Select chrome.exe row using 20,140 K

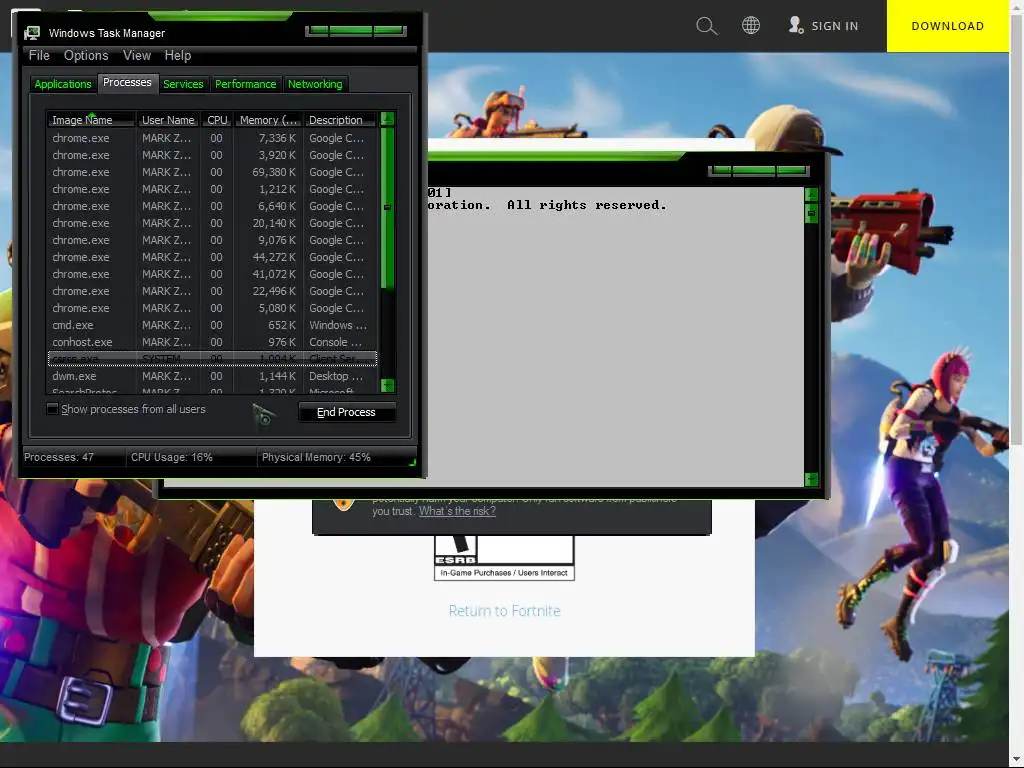click(x=212, y=223)
